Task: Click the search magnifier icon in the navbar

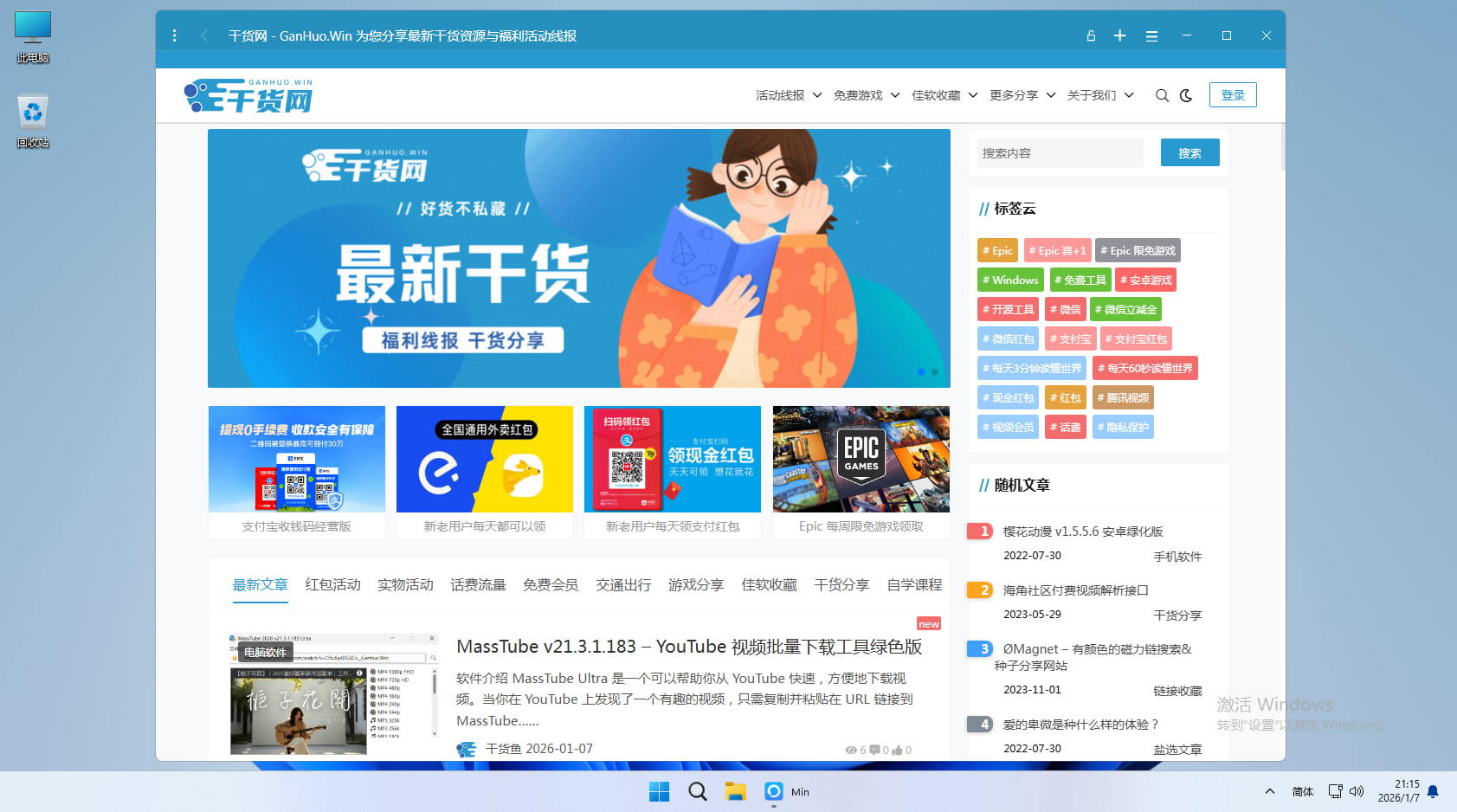Action: (1162, 95)
